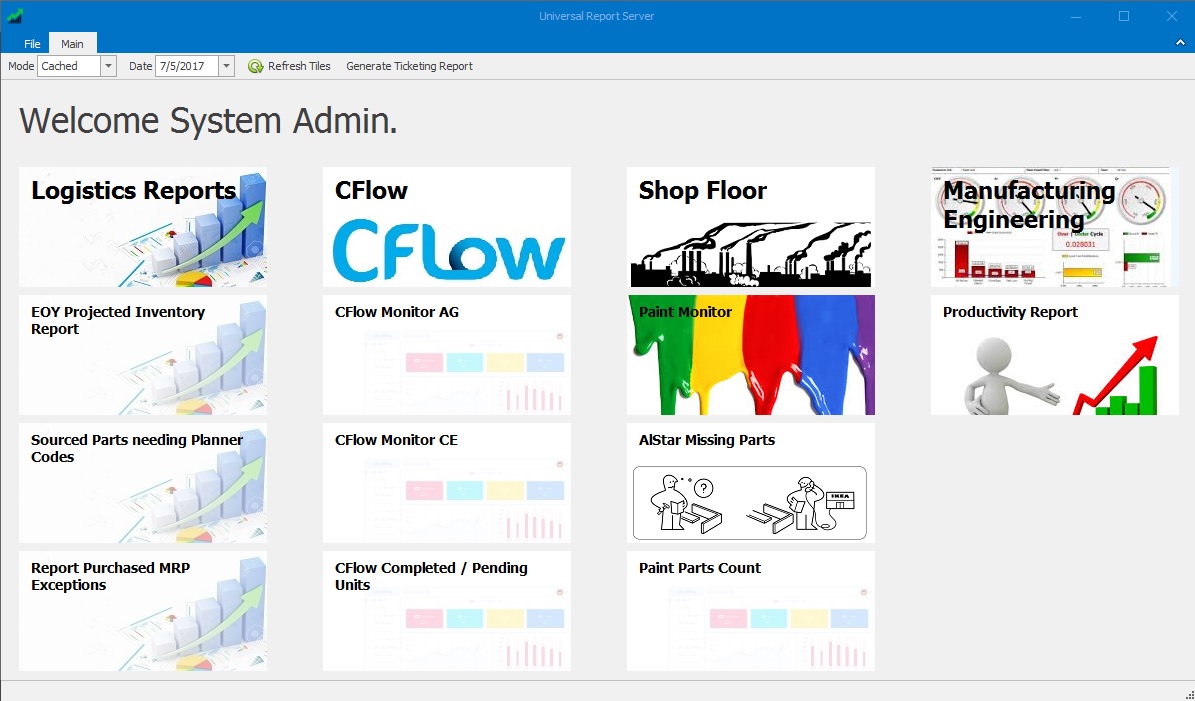Open the CFlow Monitor AG tile

pyautogui.click(x=447, y=355)
